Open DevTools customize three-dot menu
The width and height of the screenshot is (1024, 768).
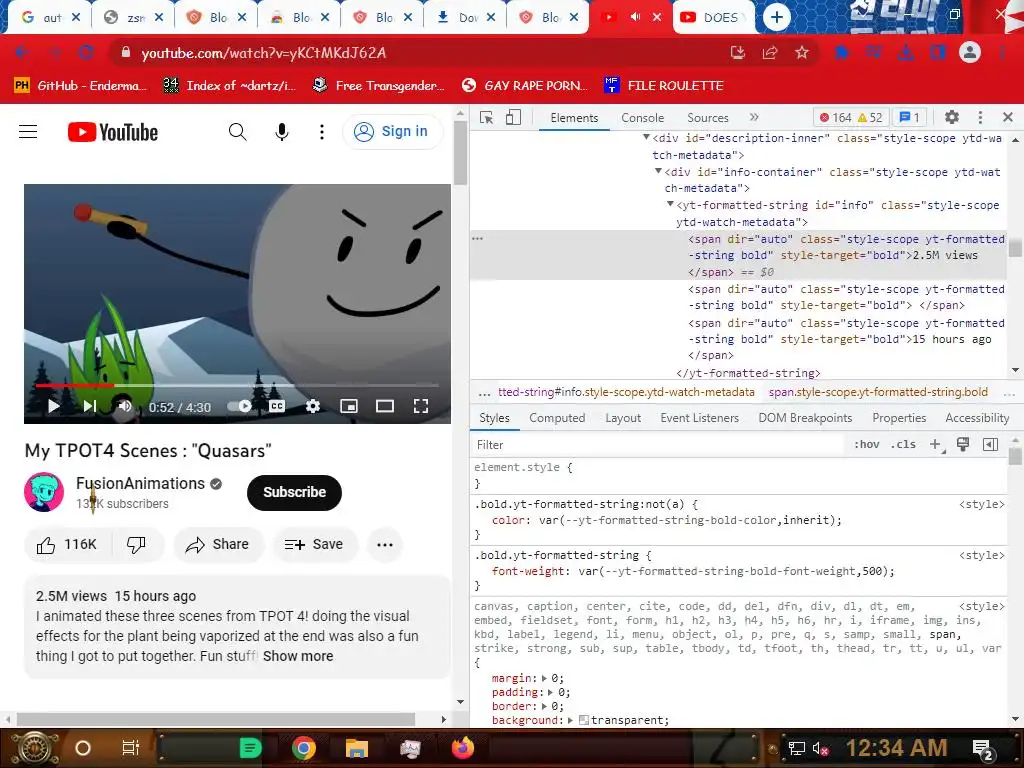[980, 118]
